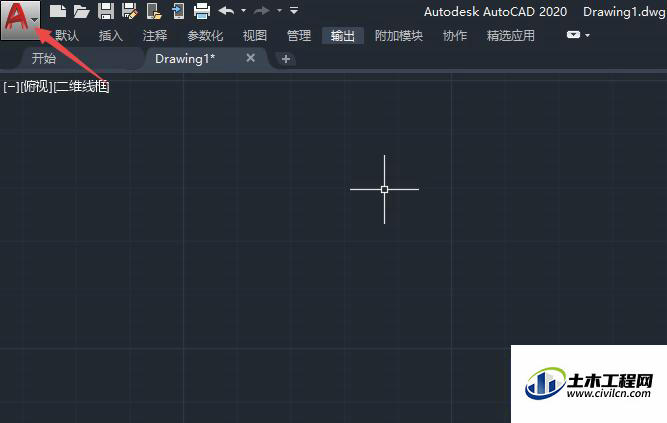Click the Plot printer icon
Viewport: 667px width, 423px height.
[202, 11]
